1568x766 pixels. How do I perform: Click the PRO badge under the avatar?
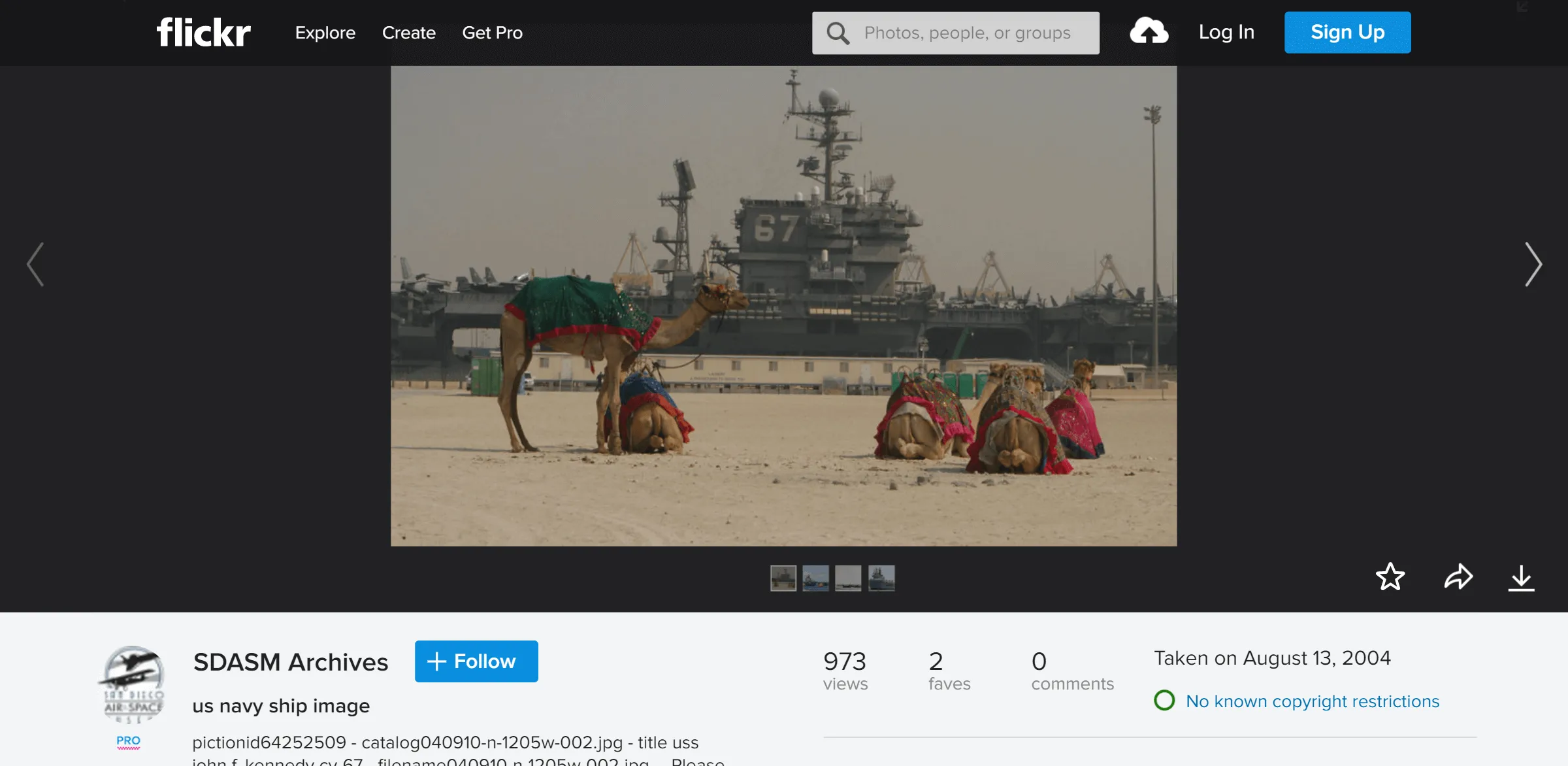point(128,741)
